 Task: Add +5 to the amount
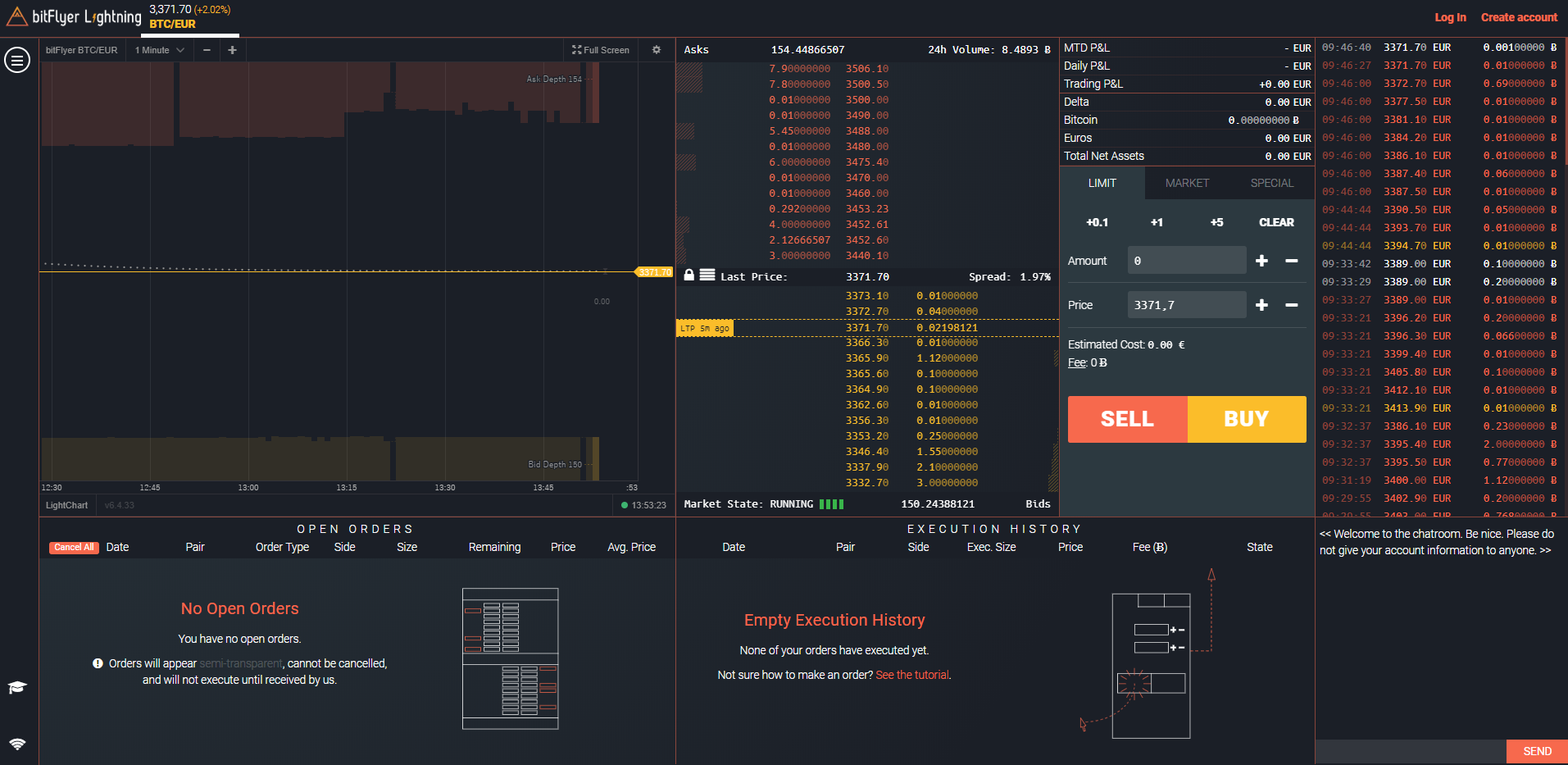tap(1216, 222)
